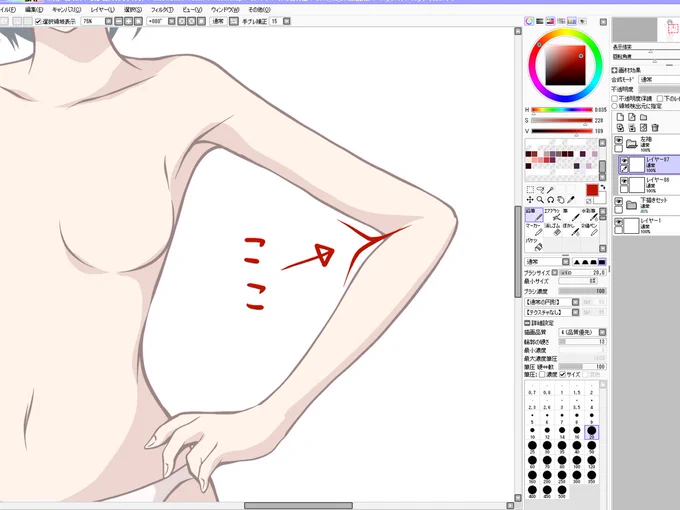Select the eyedropper color picker tool
The width and height of the screenshot is (680, 510).
click(571, 200)
